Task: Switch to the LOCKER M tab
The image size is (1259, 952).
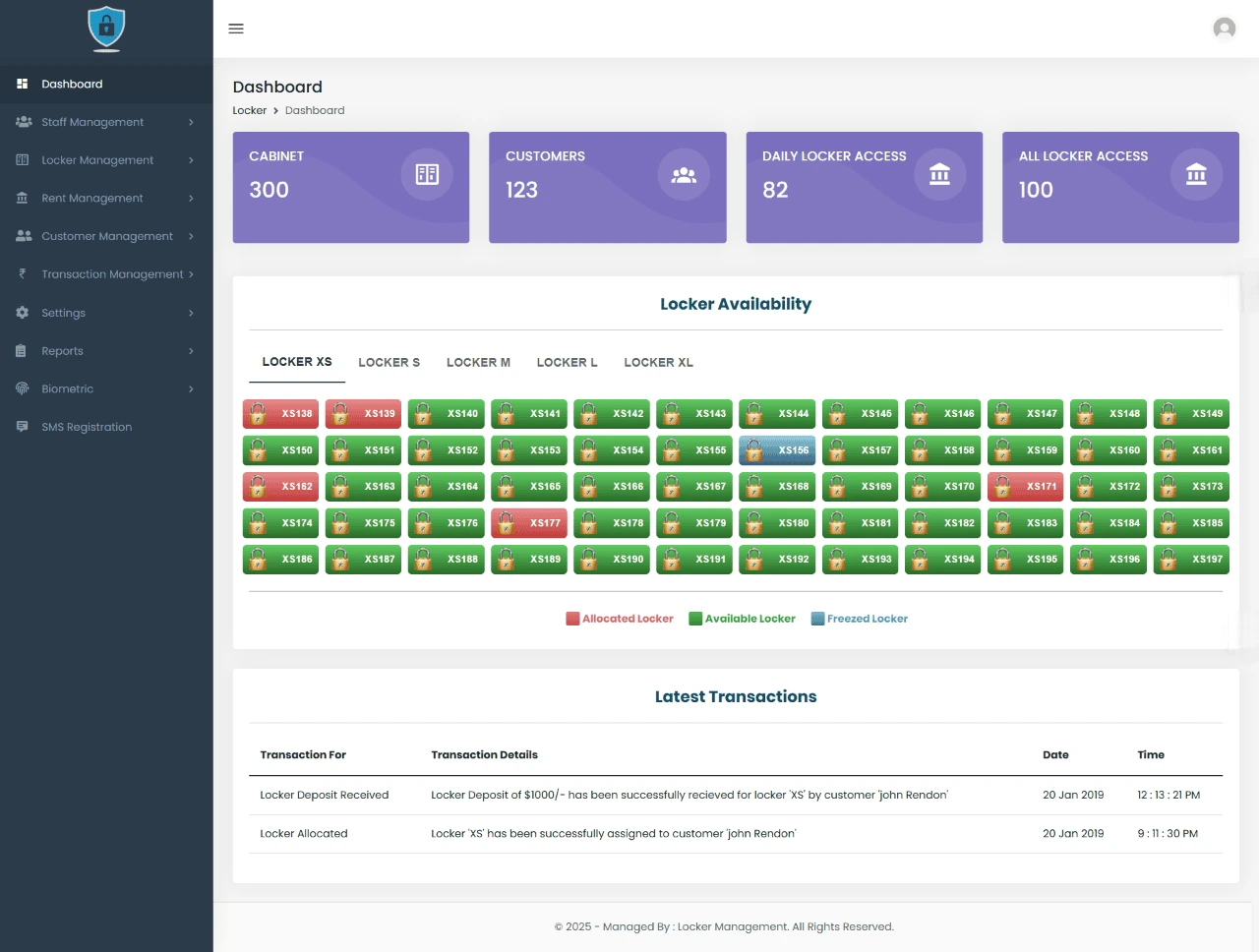Action: pos(478,363)
